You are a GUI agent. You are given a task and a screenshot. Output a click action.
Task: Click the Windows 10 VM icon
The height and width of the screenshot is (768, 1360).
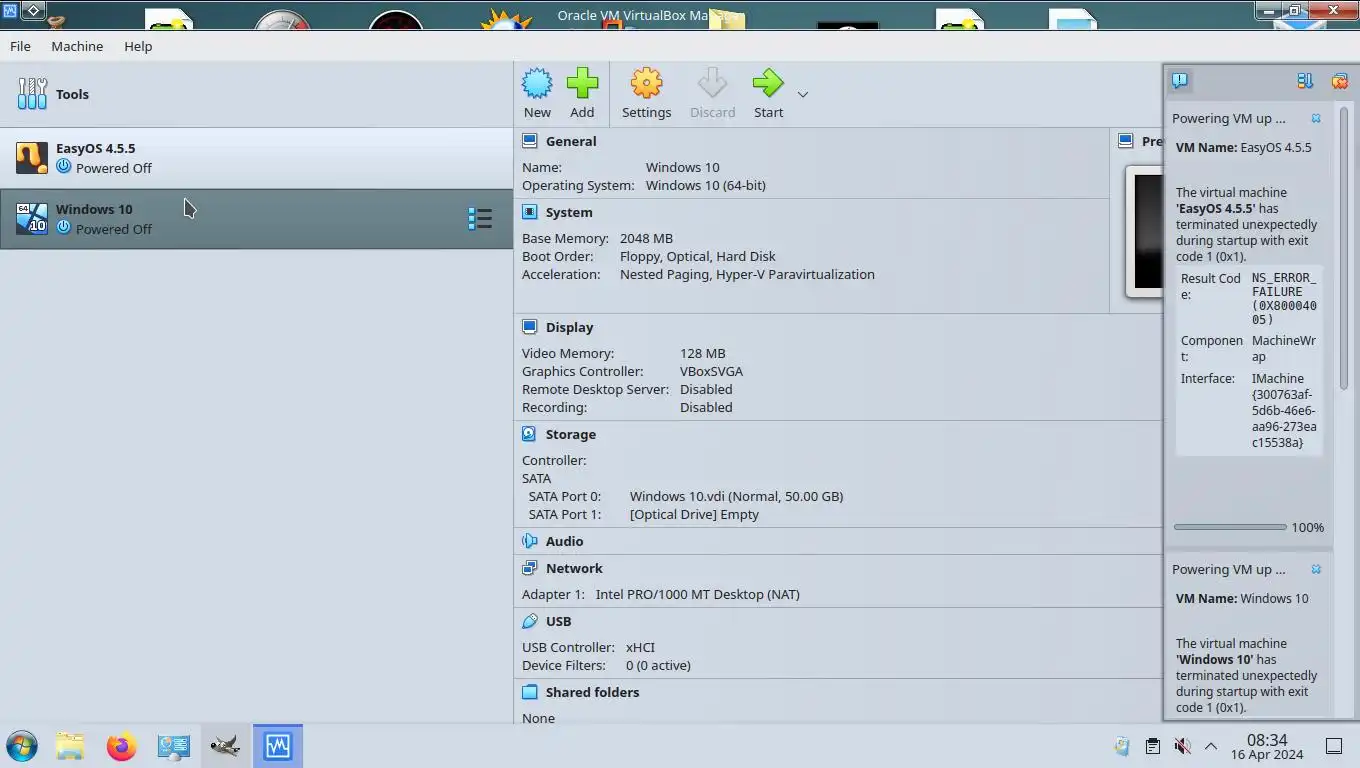(x=32, y=219)
